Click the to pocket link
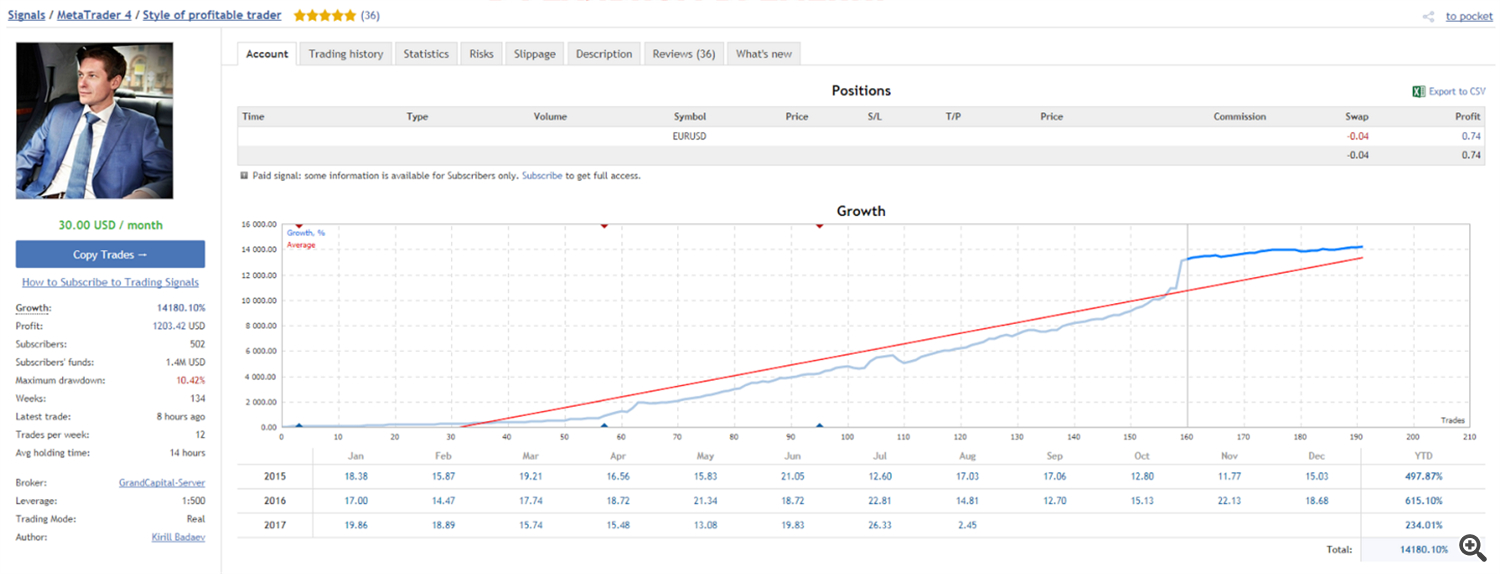The height and width of the screenshot is (574, 1500). (1469, 16)
